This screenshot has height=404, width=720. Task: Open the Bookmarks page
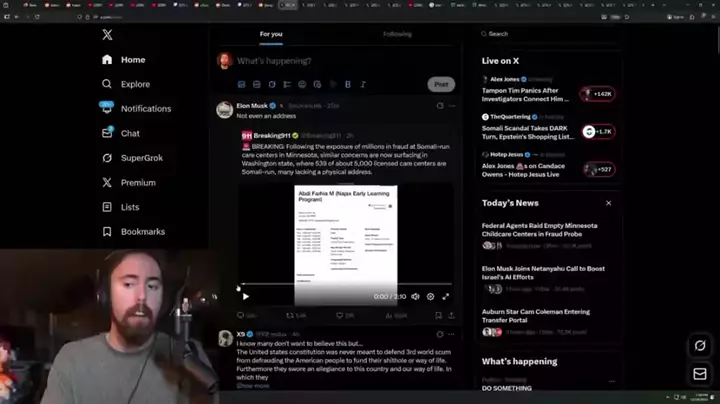coord(142,231)
